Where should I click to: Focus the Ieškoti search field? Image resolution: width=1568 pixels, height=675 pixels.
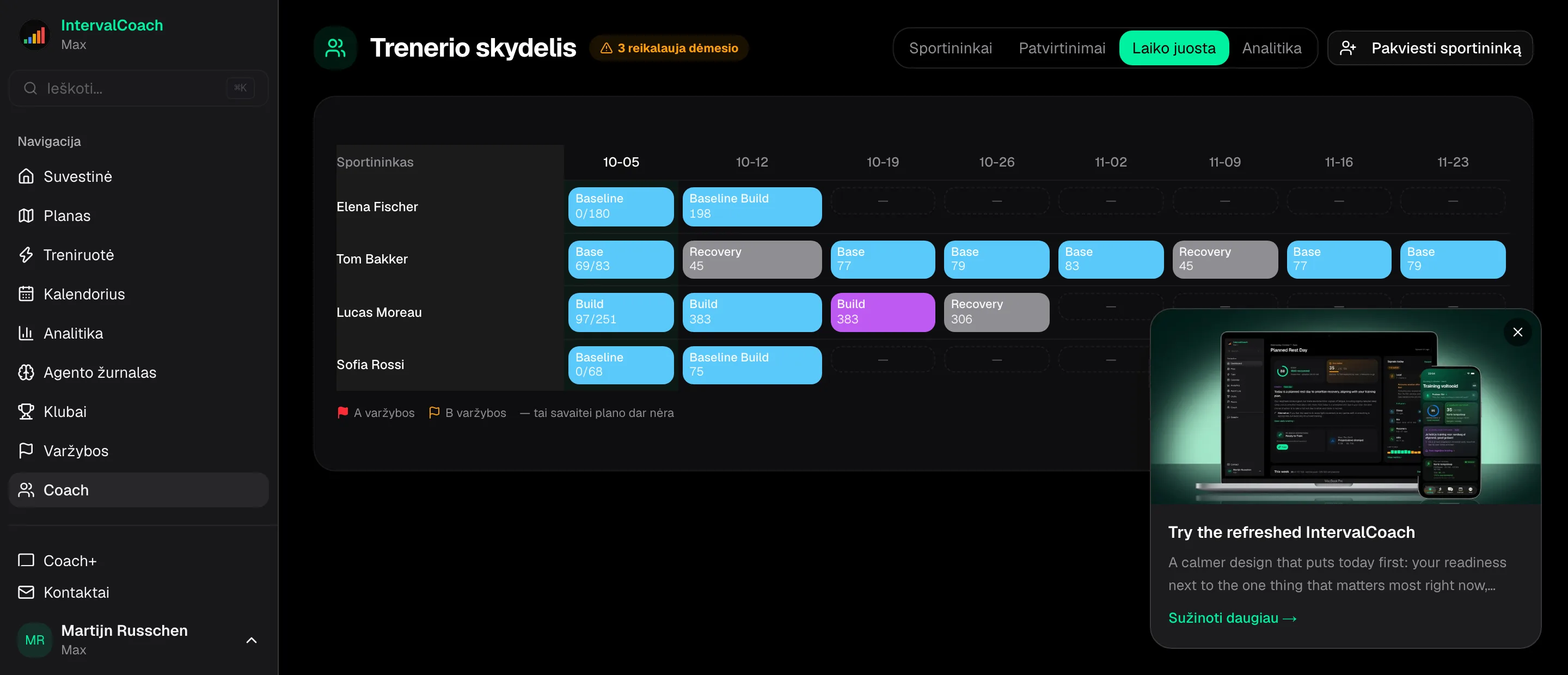(x=139, y=88)
